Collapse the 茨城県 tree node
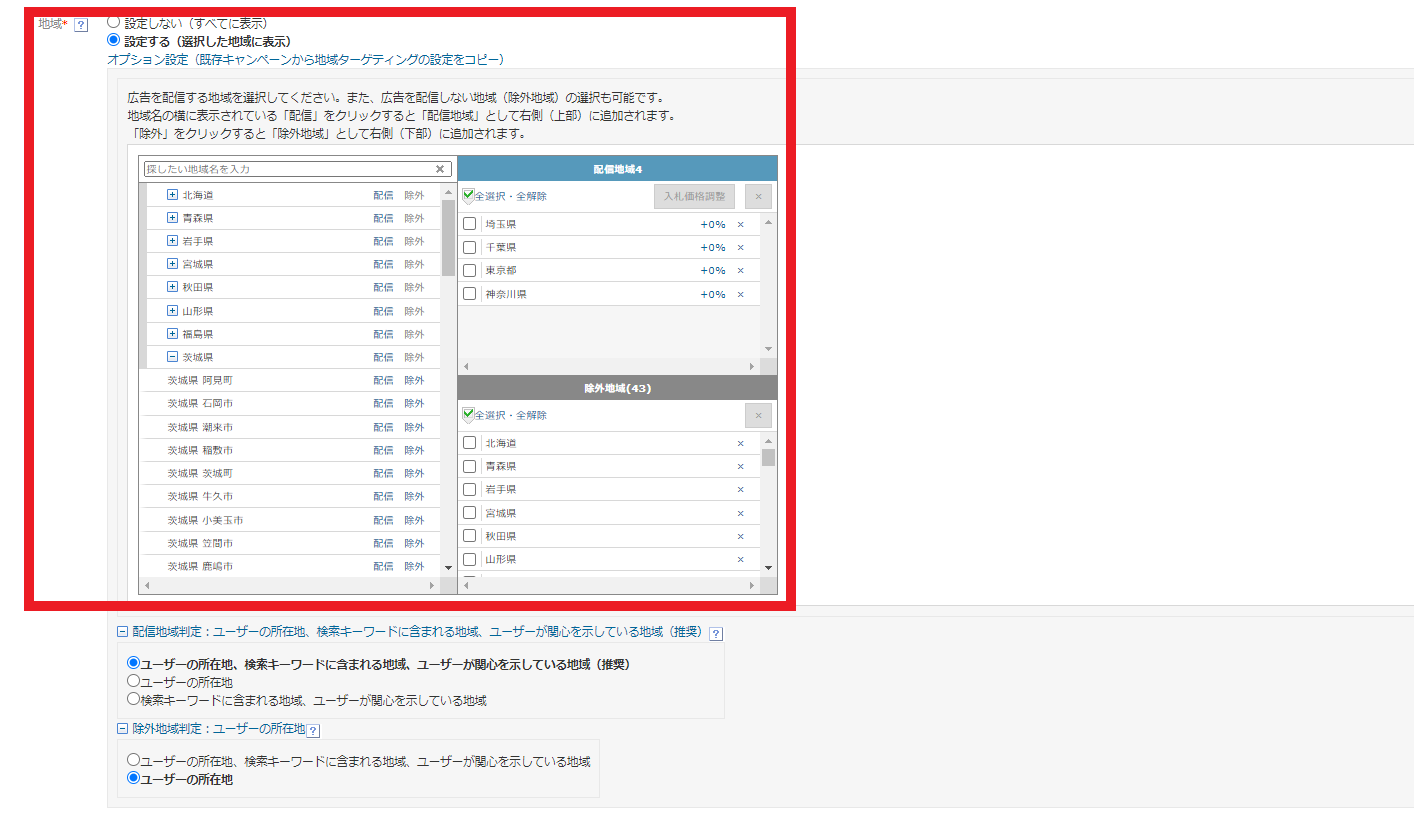 point(172,357)
